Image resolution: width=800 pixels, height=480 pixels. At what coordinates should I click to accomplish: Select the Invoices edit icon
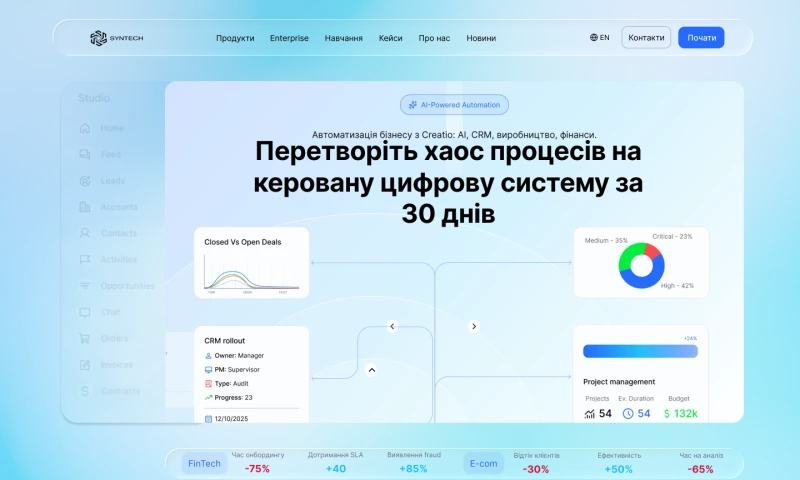click(85, 365)
